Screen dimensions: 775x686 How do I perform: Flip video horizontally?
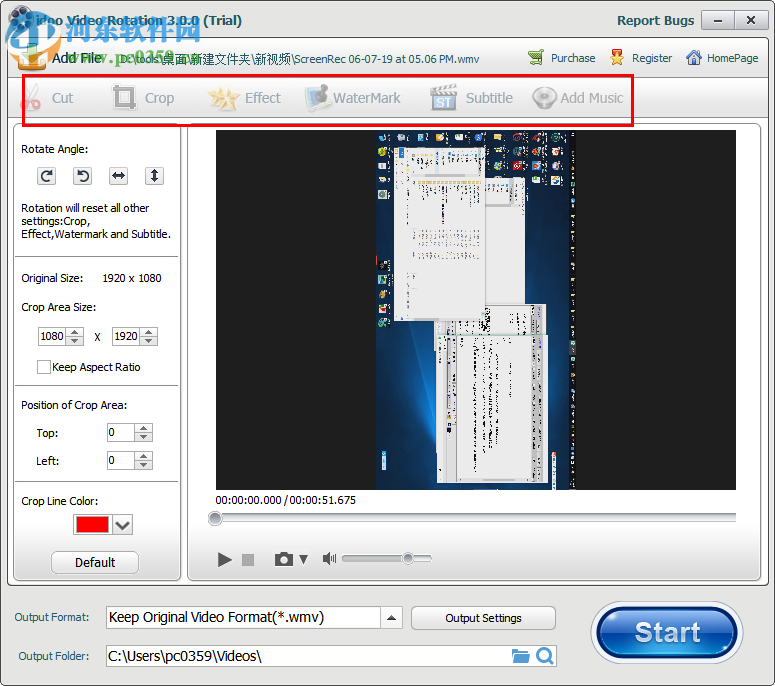tap(119, 176)
